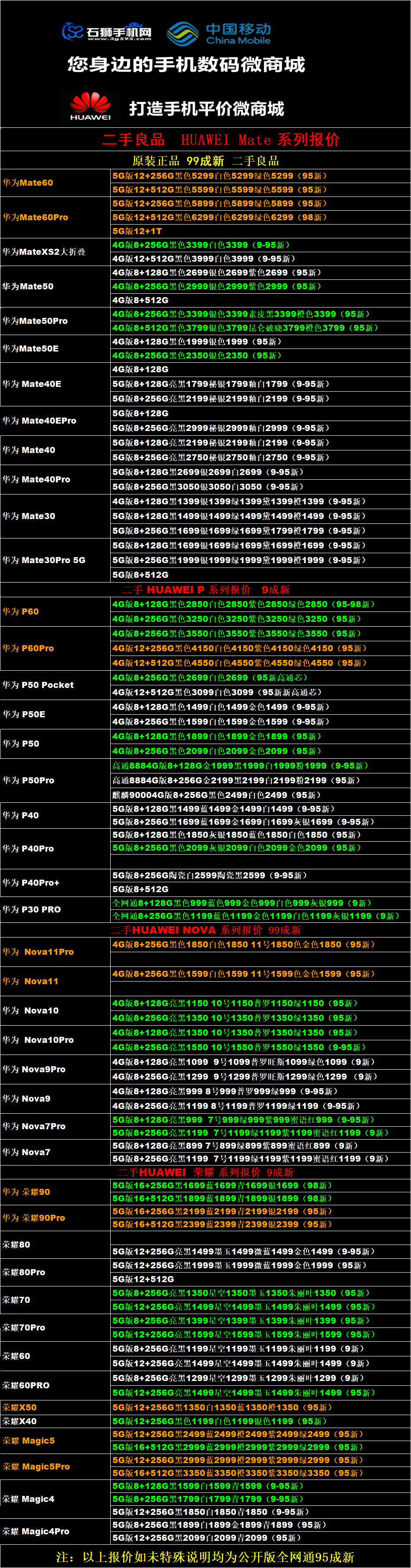Select the 荣耀70Pro model label

click(23, 1327)
